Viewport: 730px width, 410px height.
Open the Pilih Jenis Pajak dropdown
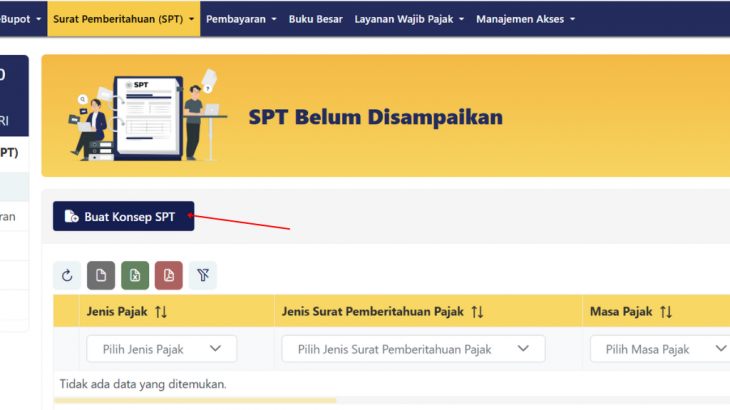(161, 349)
